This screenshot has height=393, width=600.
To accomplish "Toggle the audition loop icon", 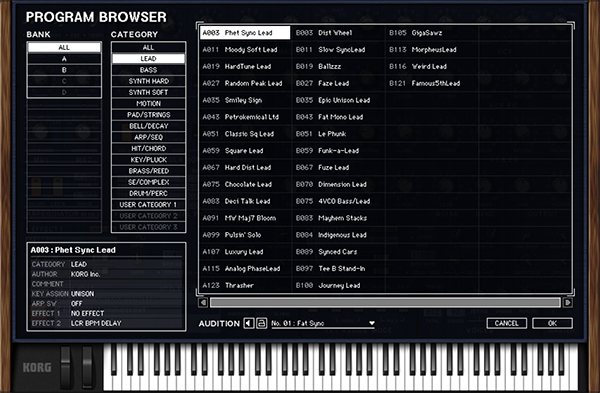I will pyautogui.click(x=261, y=323).
